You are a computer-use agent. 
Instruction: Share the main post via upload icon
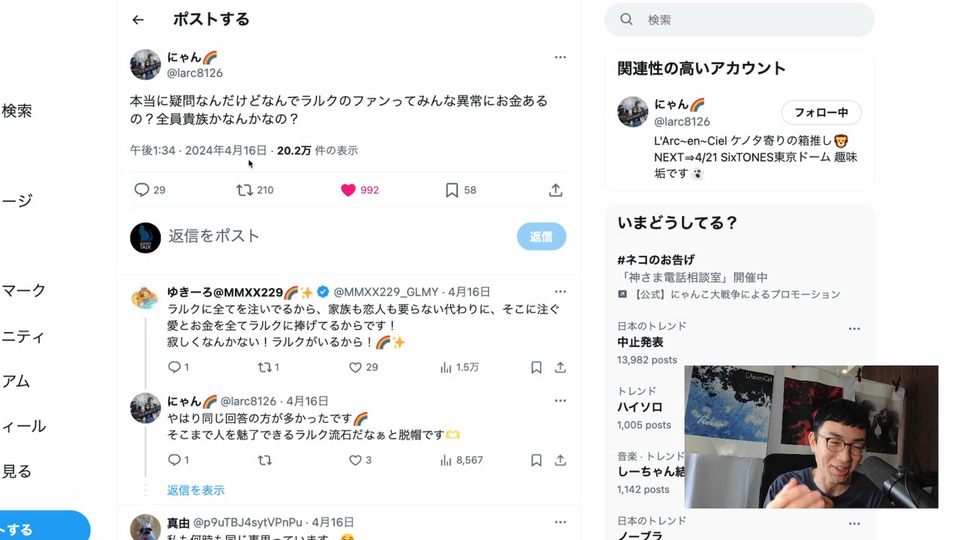pos(555,190)
